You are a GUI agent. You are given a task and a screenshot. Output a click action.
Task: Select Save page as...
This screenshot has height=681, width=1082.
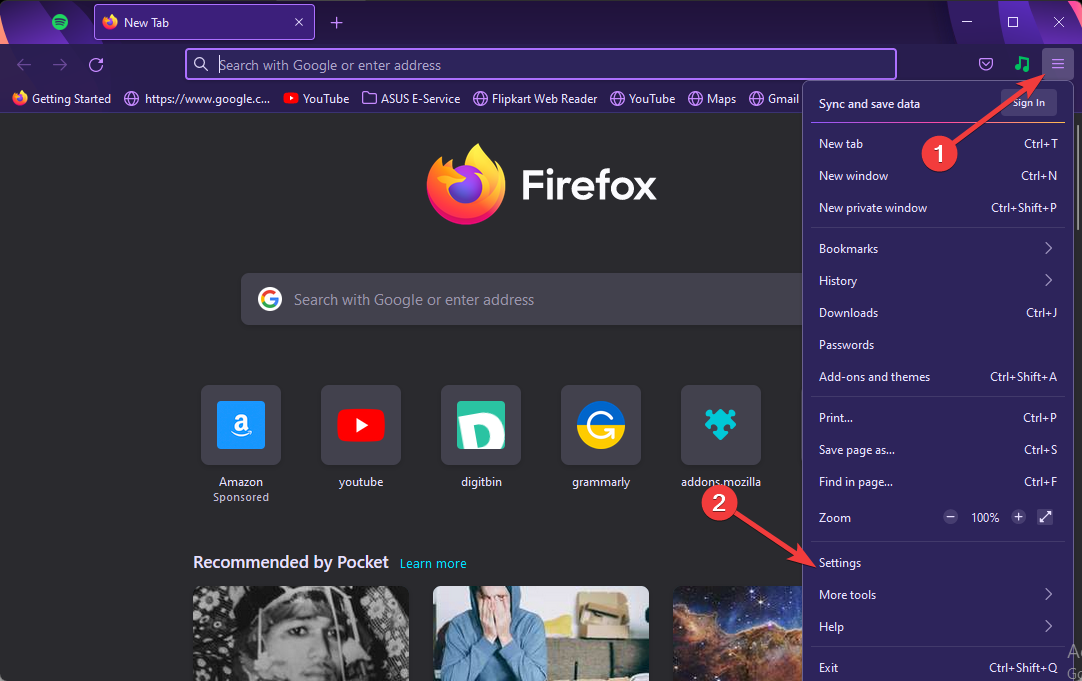(x=937, y=450)
